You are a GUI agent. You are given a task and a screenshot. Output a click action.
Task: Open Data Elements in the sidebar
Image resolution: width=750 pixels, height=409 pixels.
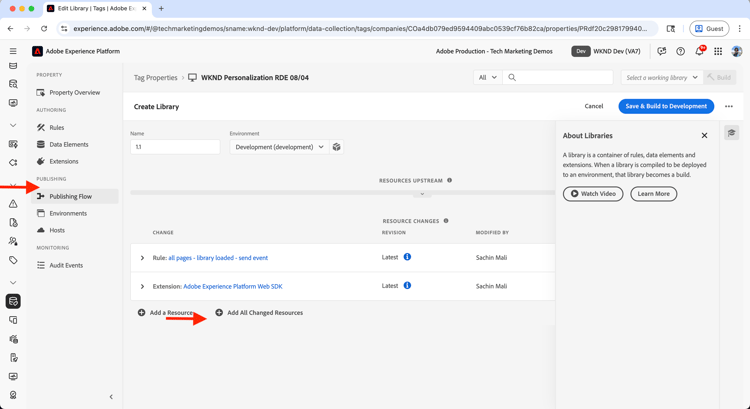point(69,144)
